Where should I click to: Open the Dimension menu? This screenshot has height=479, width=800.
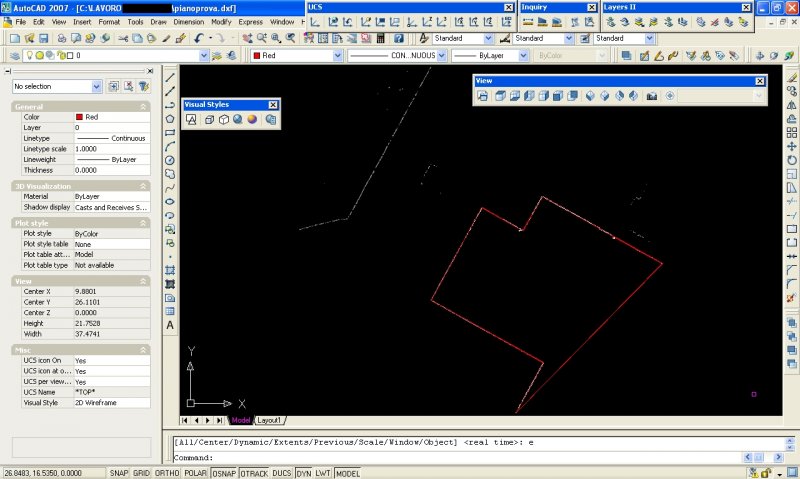[188, 22]
